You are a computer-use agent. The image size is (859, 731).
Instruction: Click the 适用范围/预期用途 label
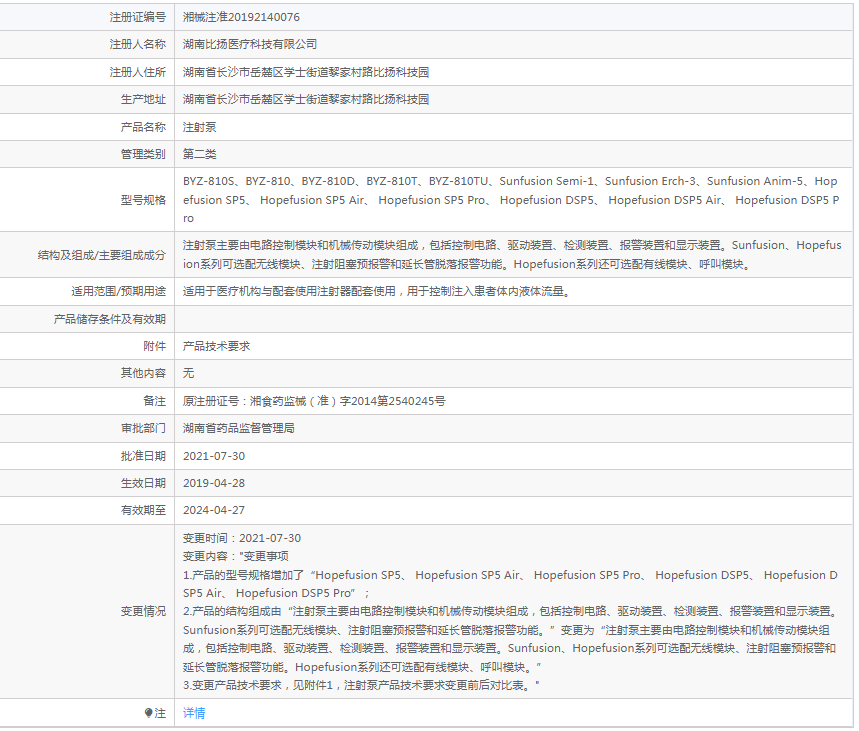point(118,292)
